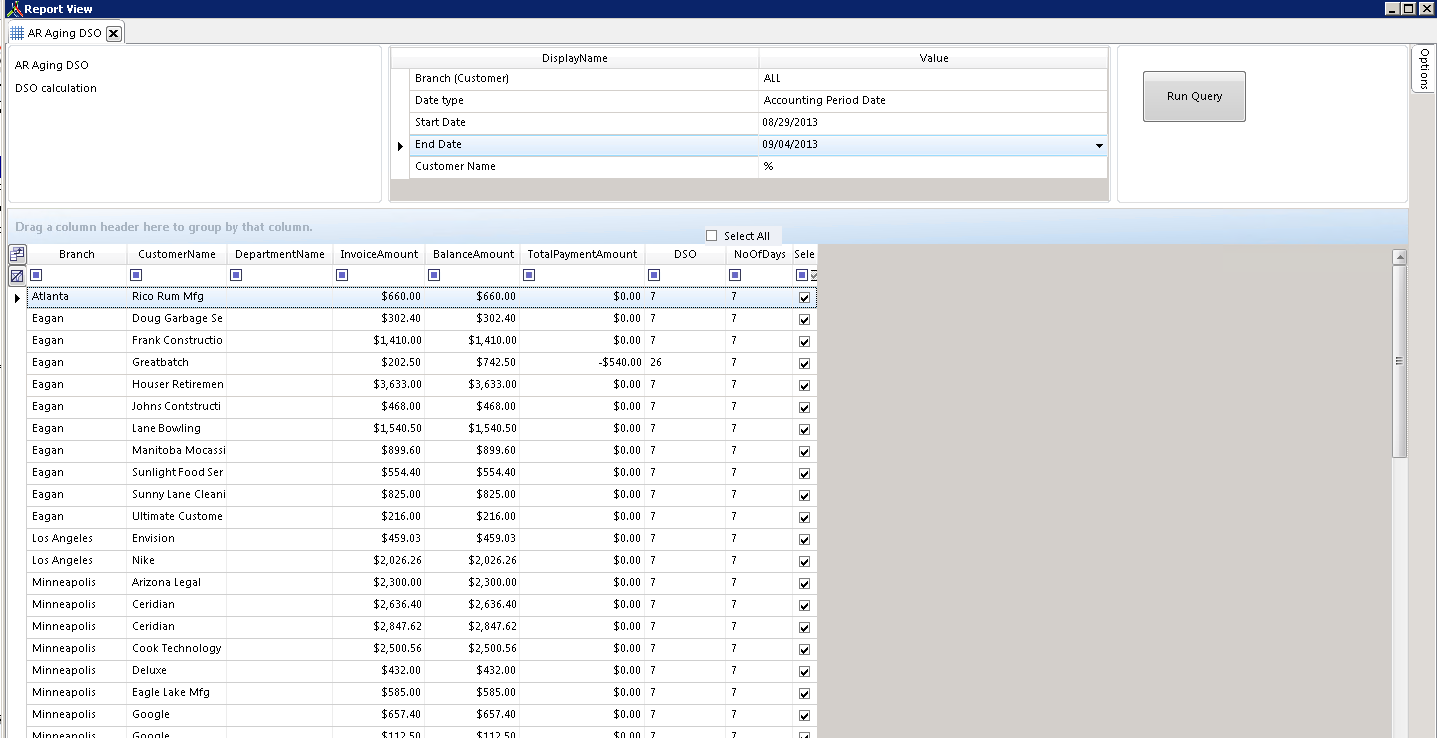This screenshot has height=738, width=1437.
Task: Open the CustomerName column filter operator icon
Action: [136, 275]
